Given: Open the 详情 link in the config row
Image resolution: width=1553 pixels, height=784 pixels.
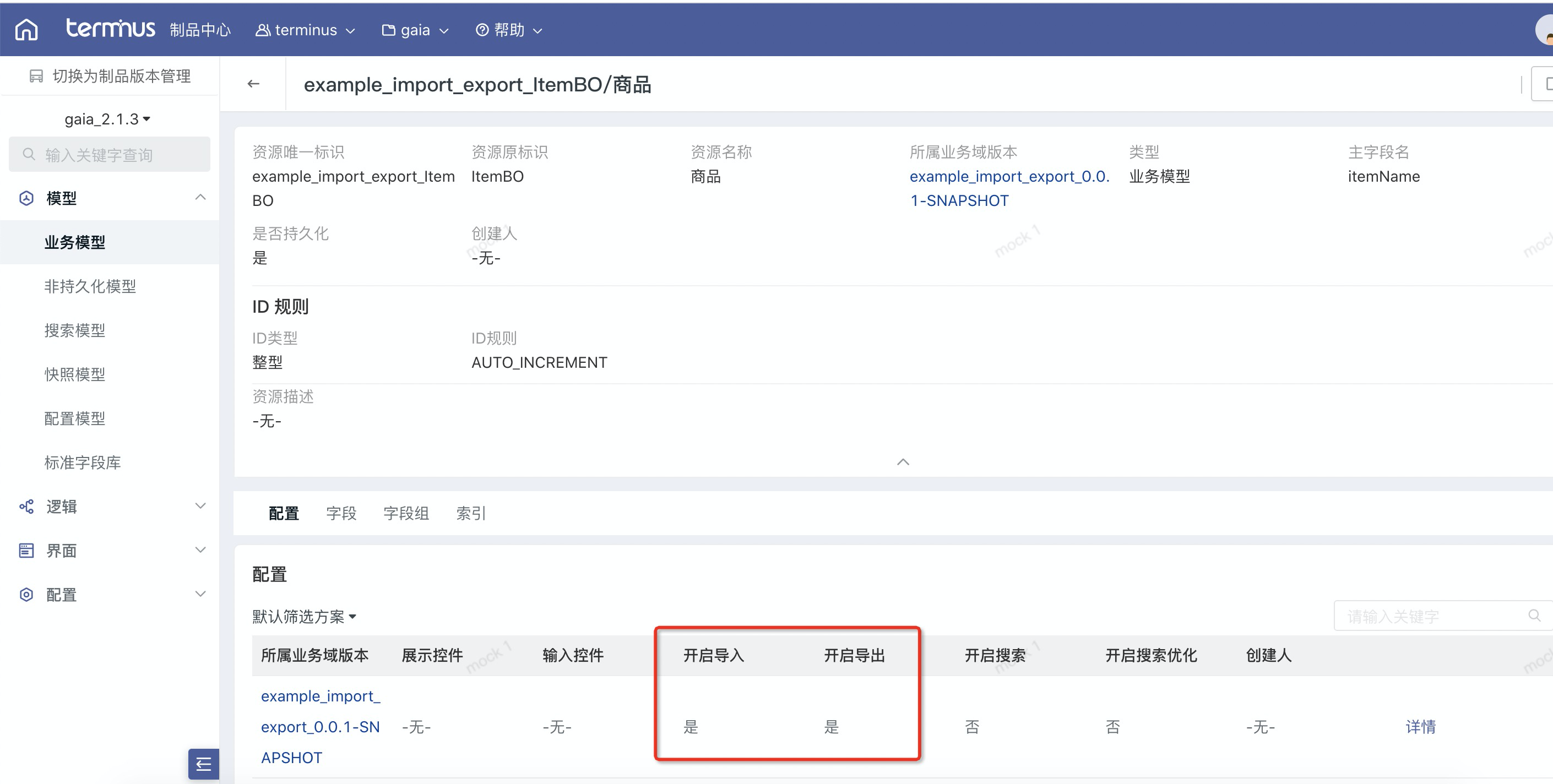Looking at the screenshot, I should pos(1420,726).
